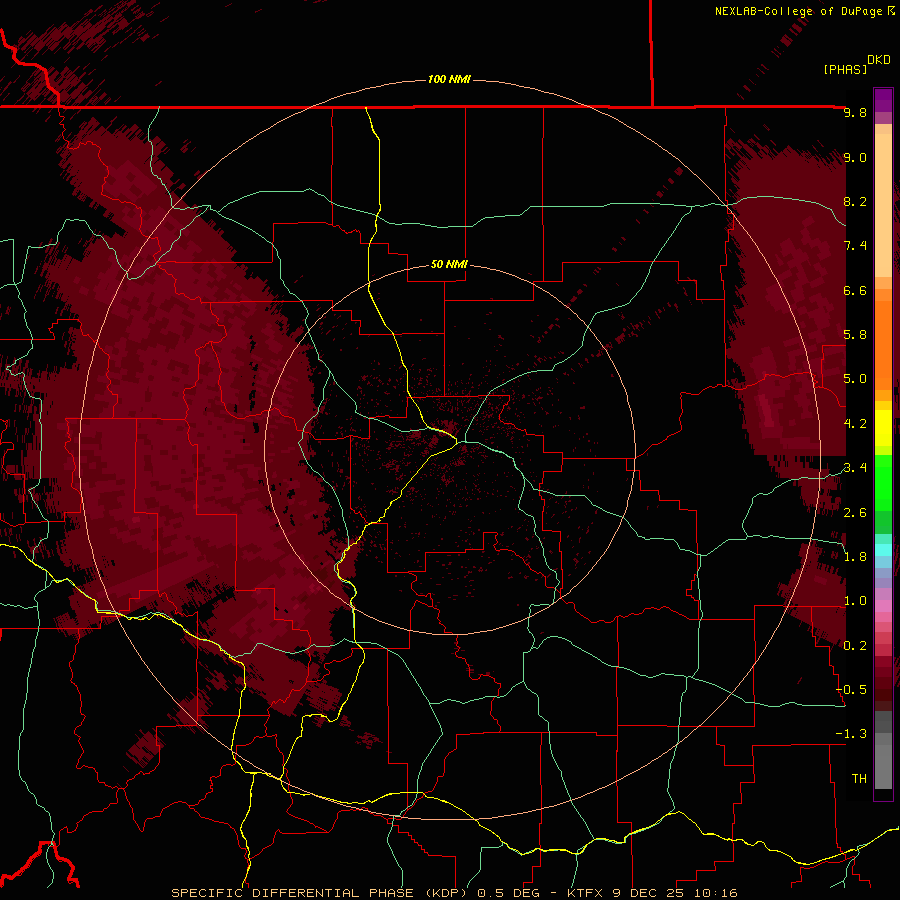Select the 5.0 legend value
Viewport: 900px width, 900px height.
[x=855, y=379]
